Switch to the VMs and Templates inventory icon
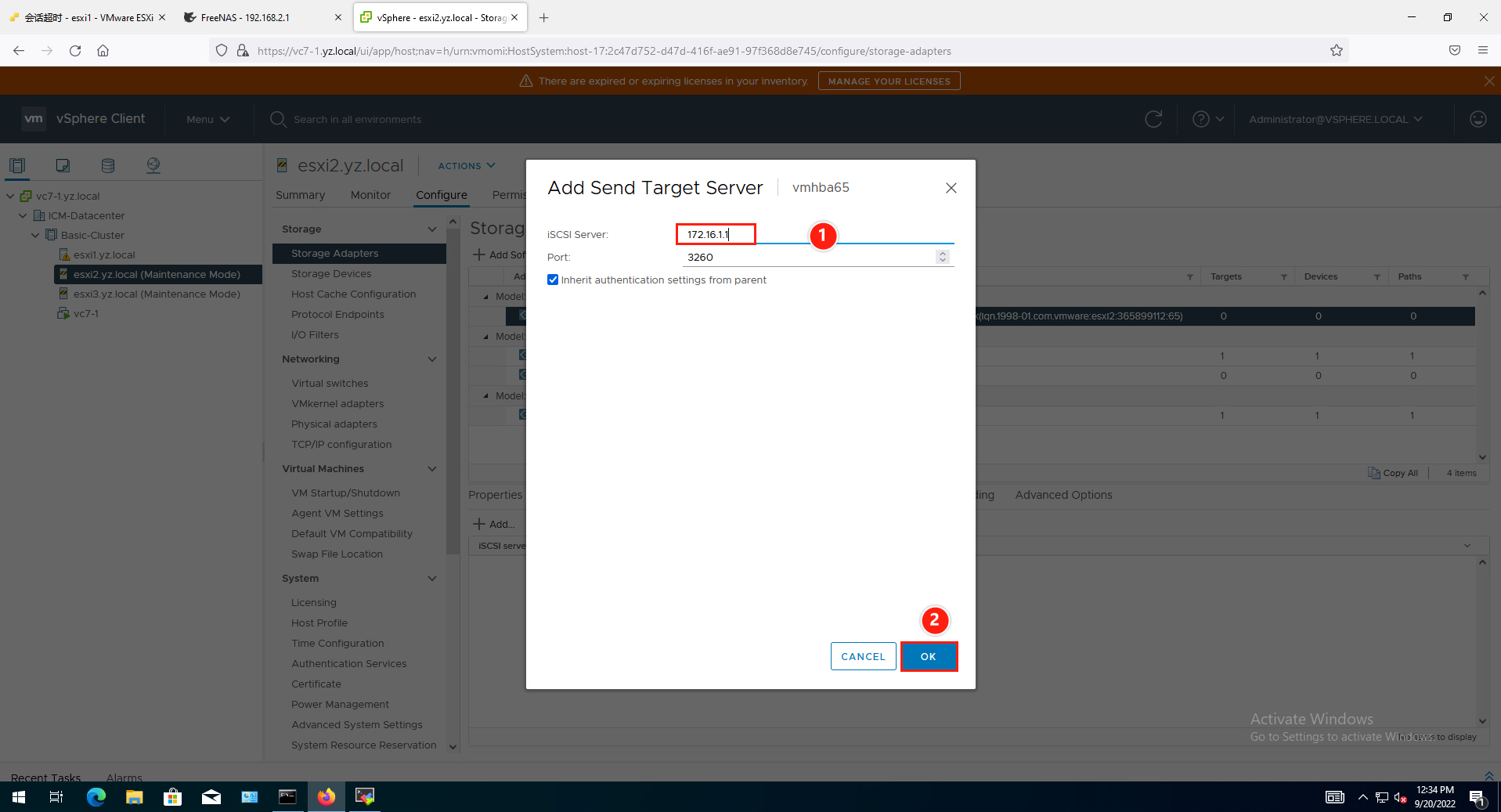The image size is (1501, 812). 63,165
